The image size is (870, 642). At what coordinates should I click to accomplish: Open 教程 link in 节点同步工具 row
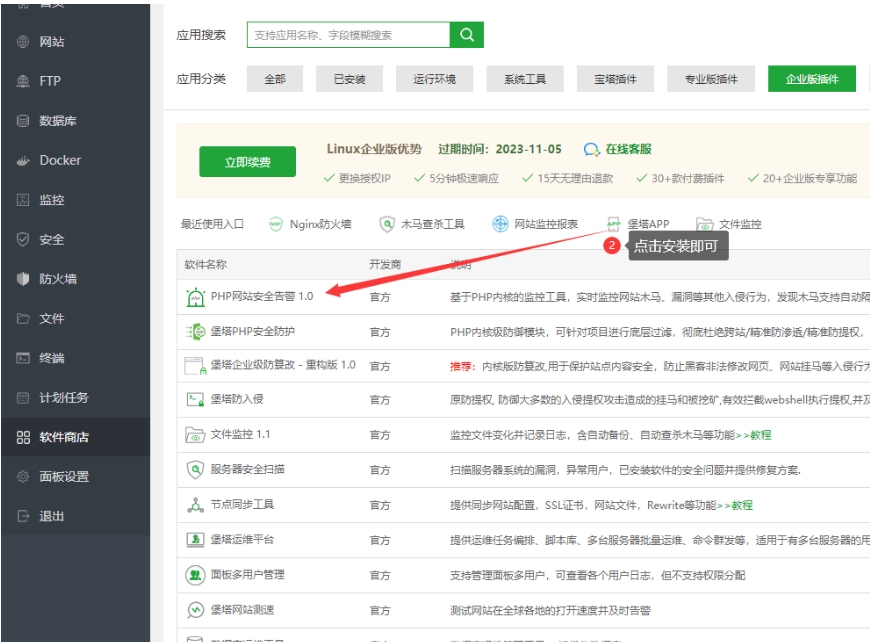tap(742, 505)
